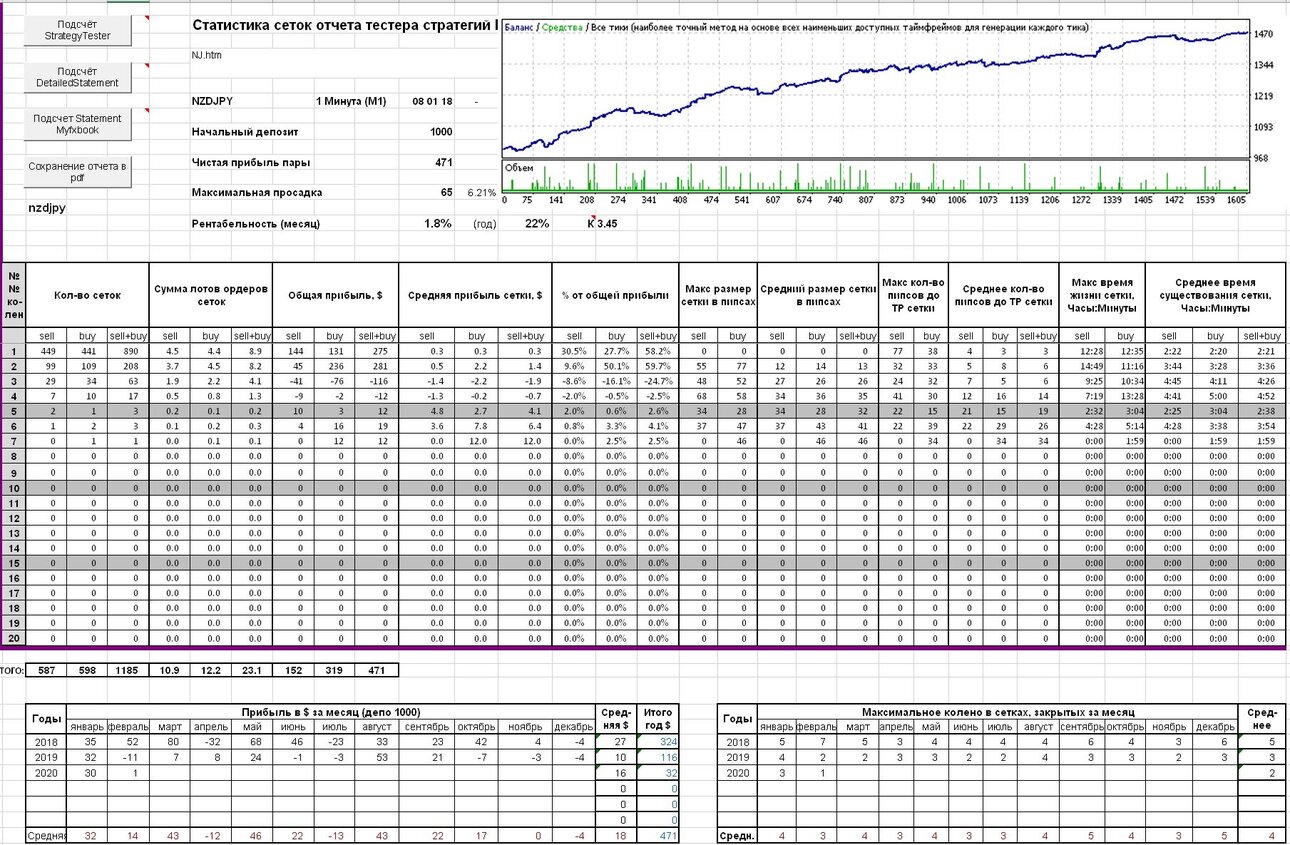Select the 'Начальный депозит' label
Viewport: 1290px width, 845px height.
pyautogui.click(x=245, y=131)
